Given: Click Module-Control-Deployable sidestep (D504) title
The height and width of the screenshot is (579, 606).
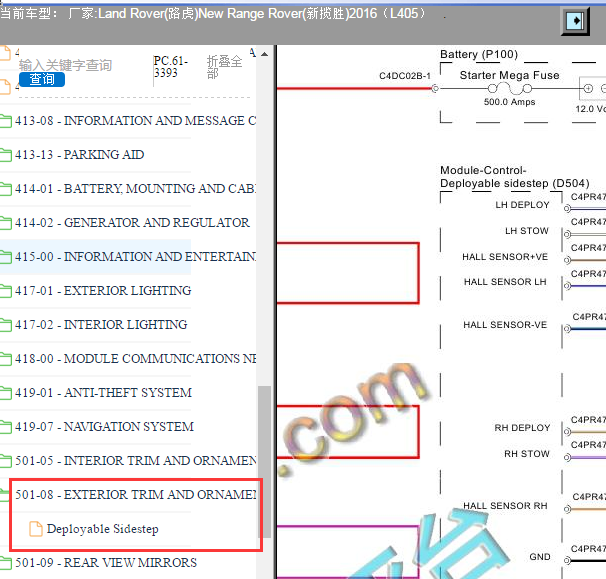Looking at the screenshot, I should click(514, 177).
